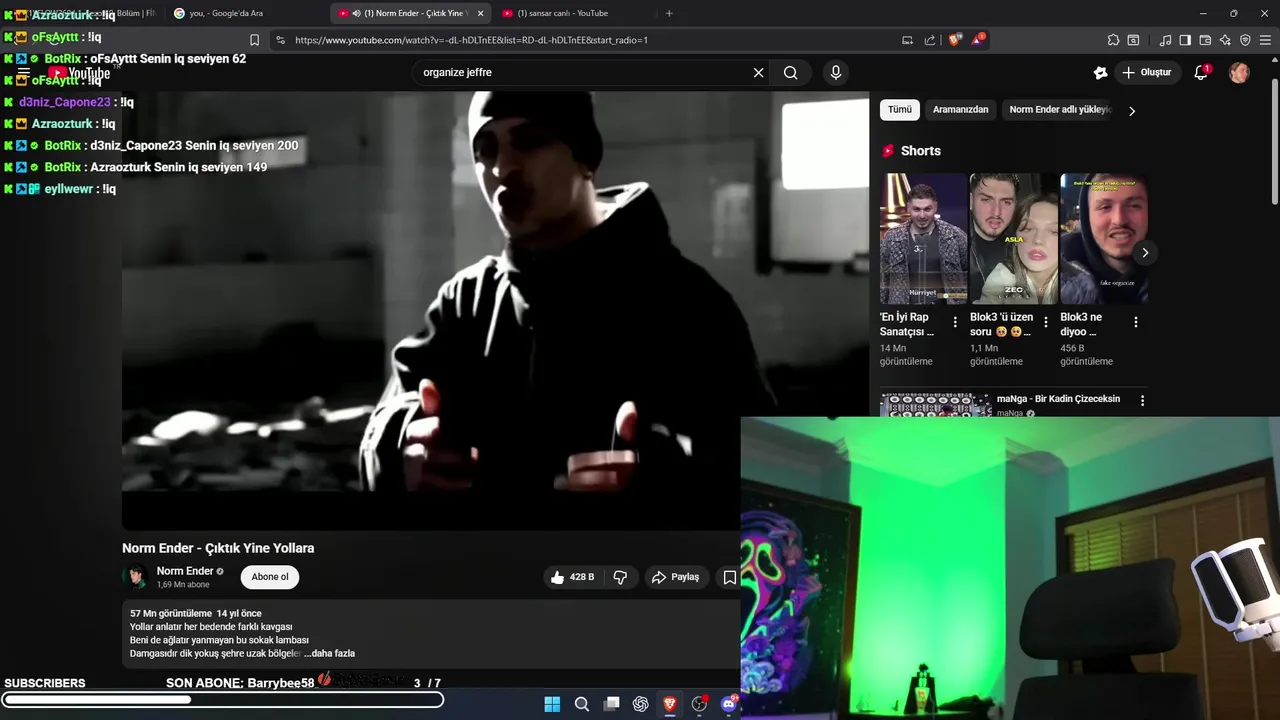Open ChatGPT from the taskbar
This screenshot has width=1280, height=720.
(641, 704)
